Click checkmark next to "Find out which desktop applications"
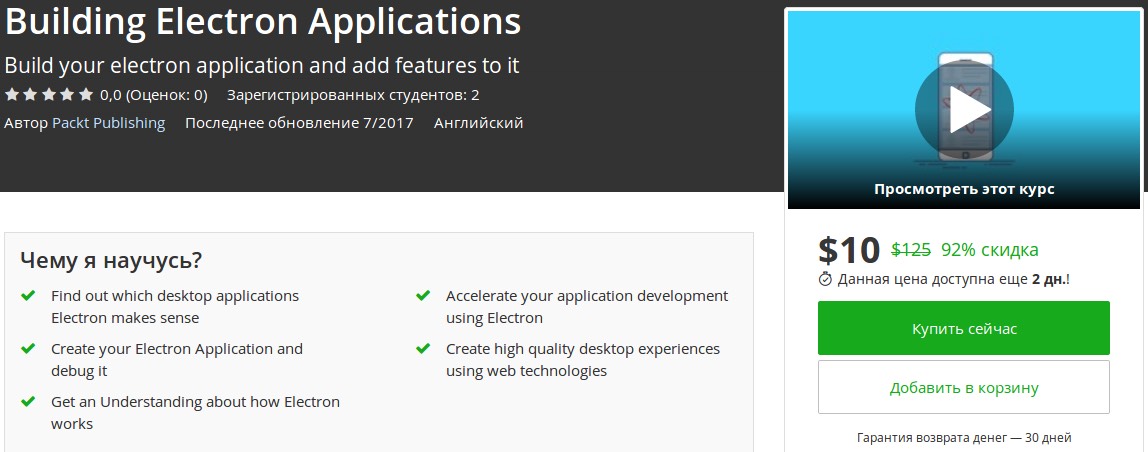This screenshot has height=452, width=1148. coord(27,296)
